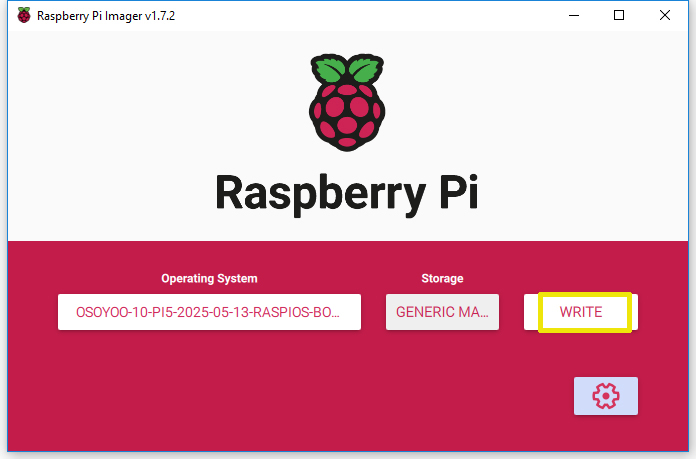Minimize the Raspberry Pi Imager window
This screenshot has width=696, height=459.
click(574, 16)
